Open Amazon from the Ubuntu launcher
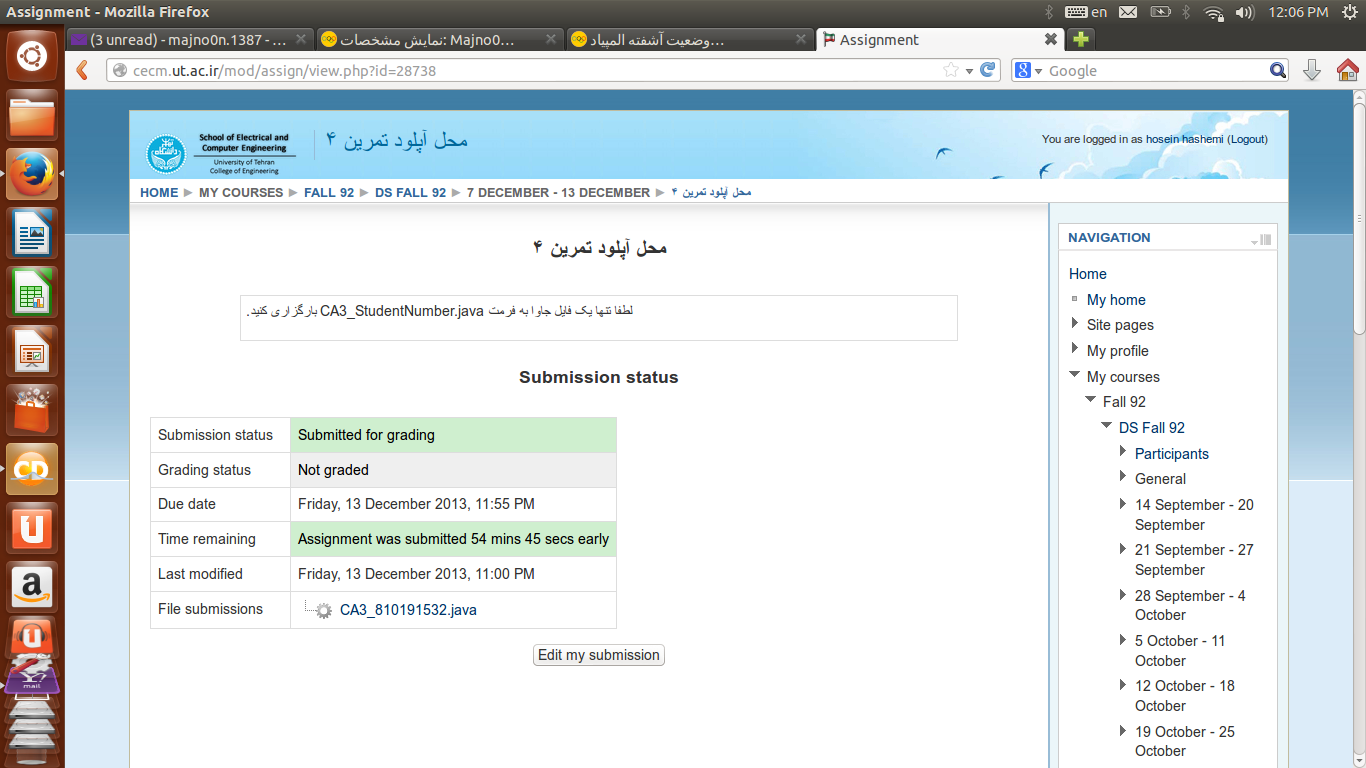Image resolution: width=1366 pixels, height=768 pixels. (32, 585)
